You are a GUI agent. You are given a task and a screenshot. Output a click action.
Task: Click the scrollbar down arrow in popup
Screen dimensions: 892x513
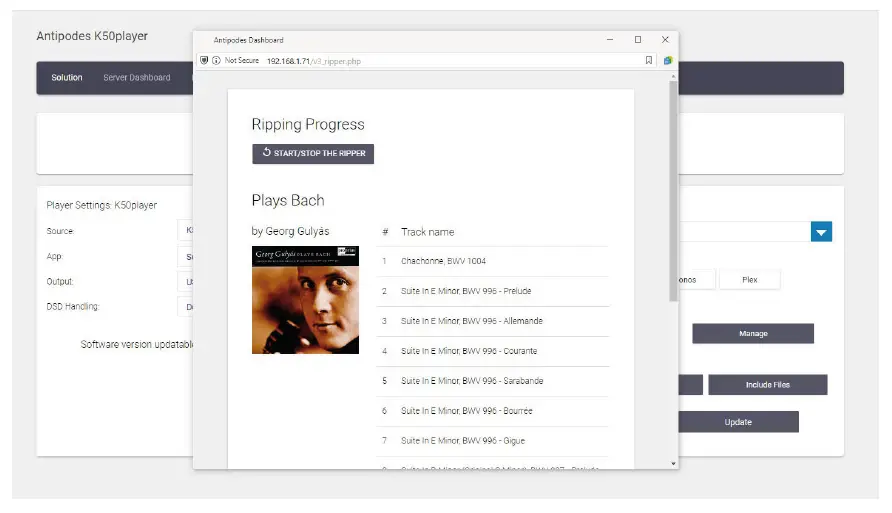(674, 464)
